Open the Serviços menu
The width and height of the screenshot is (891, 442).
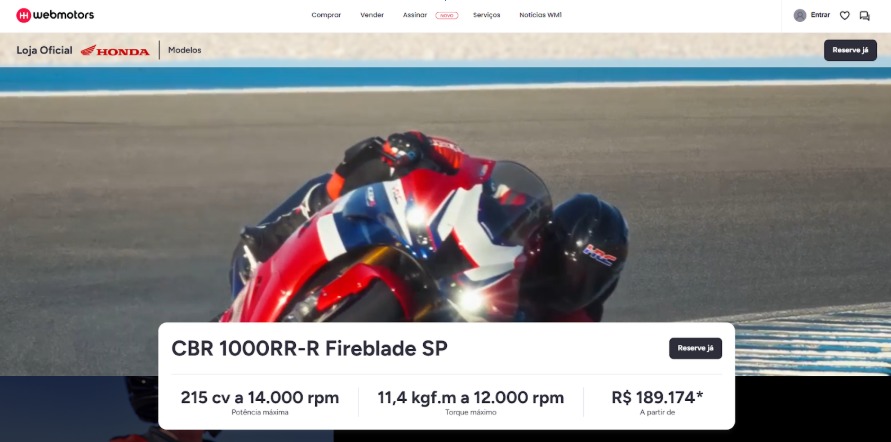(x=487, y=15)
